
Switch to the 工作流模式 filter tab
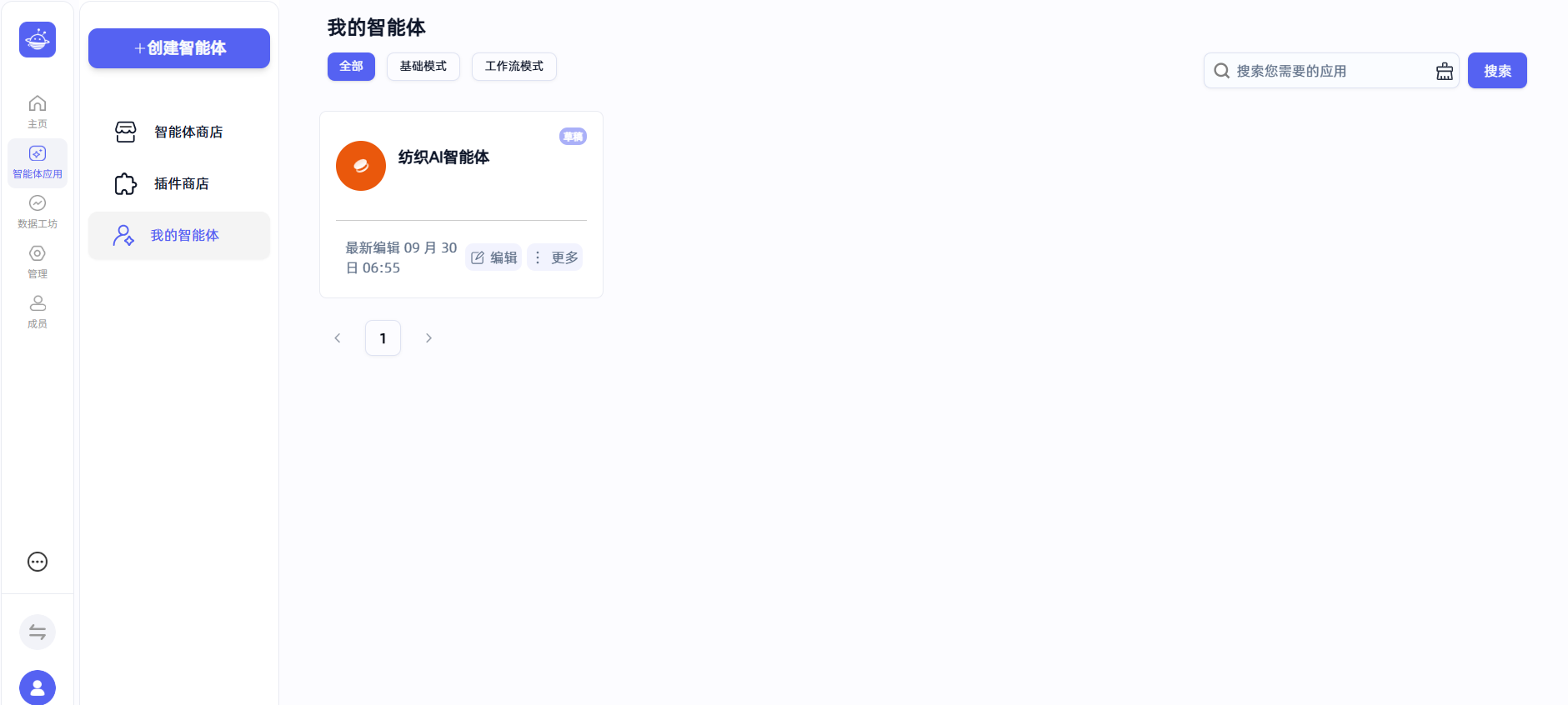coord(514,67)
